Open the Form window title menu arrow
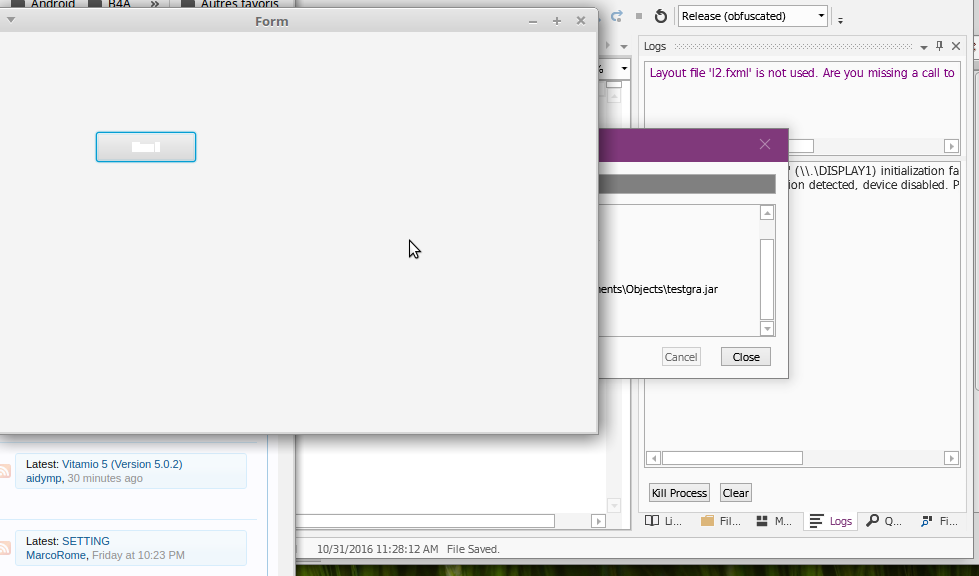 (10, 20)
